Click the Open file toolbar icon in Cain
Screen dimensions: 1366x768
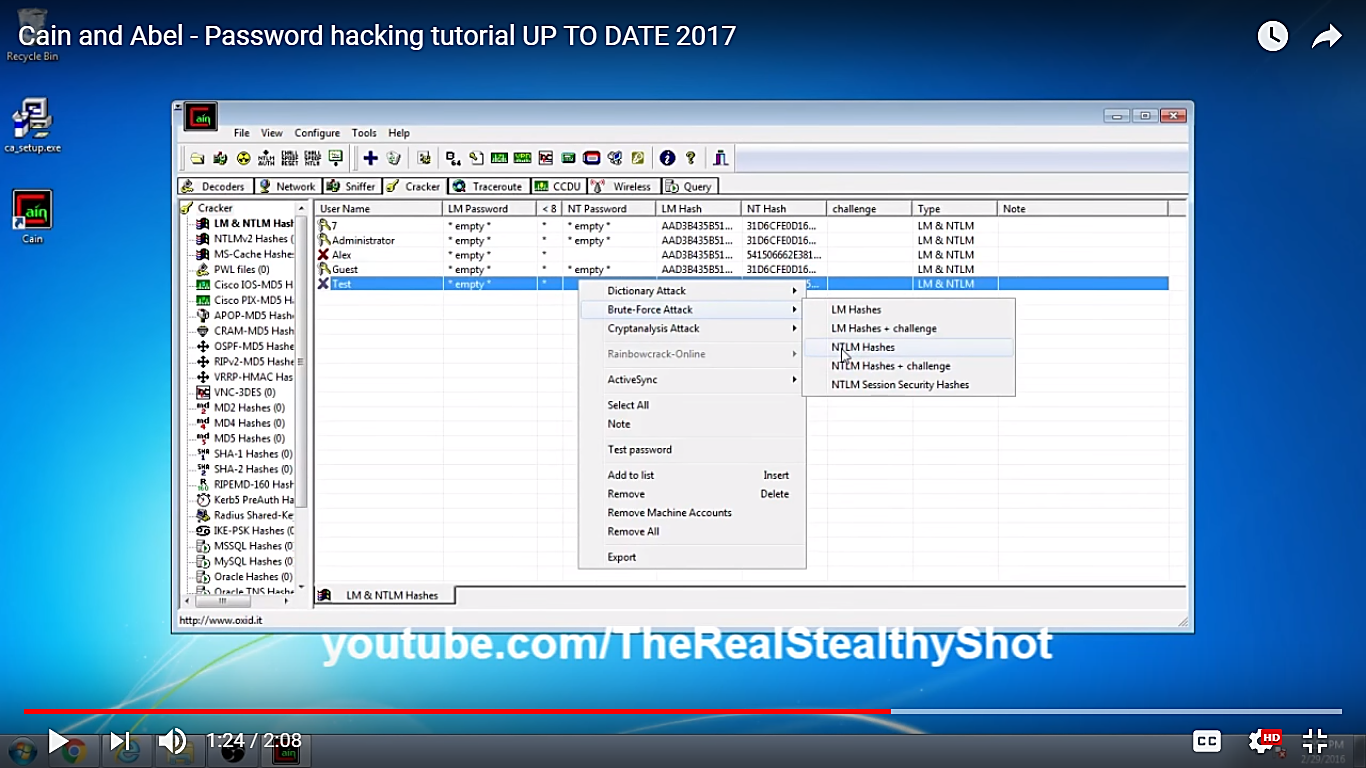197,158
